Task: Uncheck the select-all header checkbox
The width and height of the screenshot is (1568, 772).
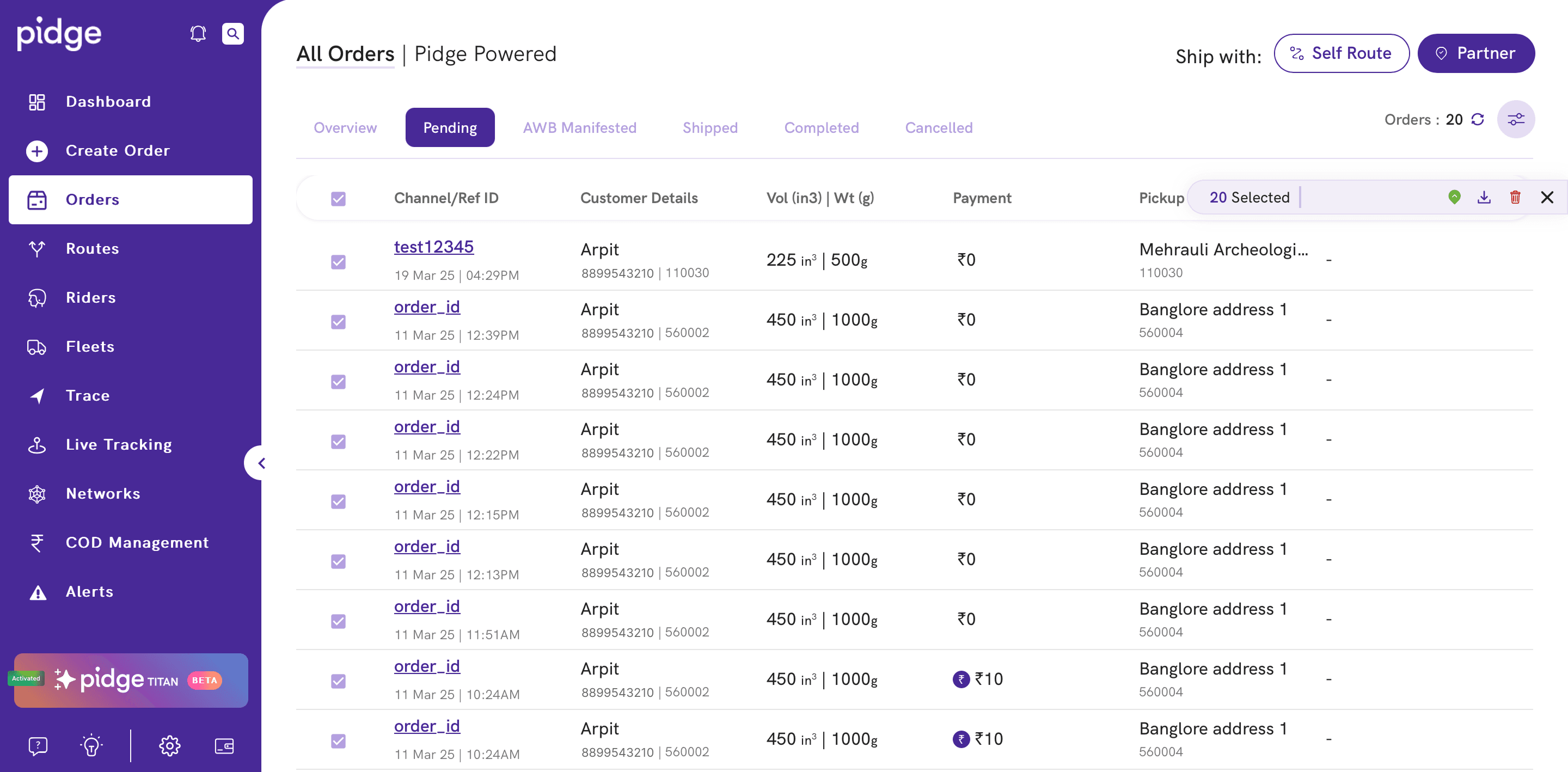Action: point(339,199)
